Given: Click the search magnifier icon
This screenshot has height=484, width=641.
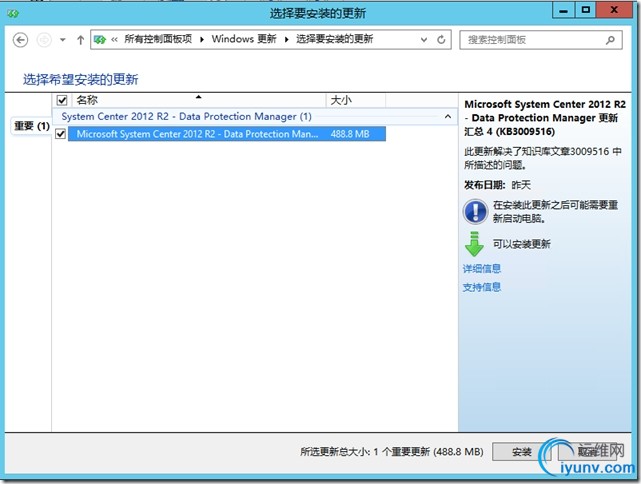Looking at the screenshot, I should click(x=610, y=40).
